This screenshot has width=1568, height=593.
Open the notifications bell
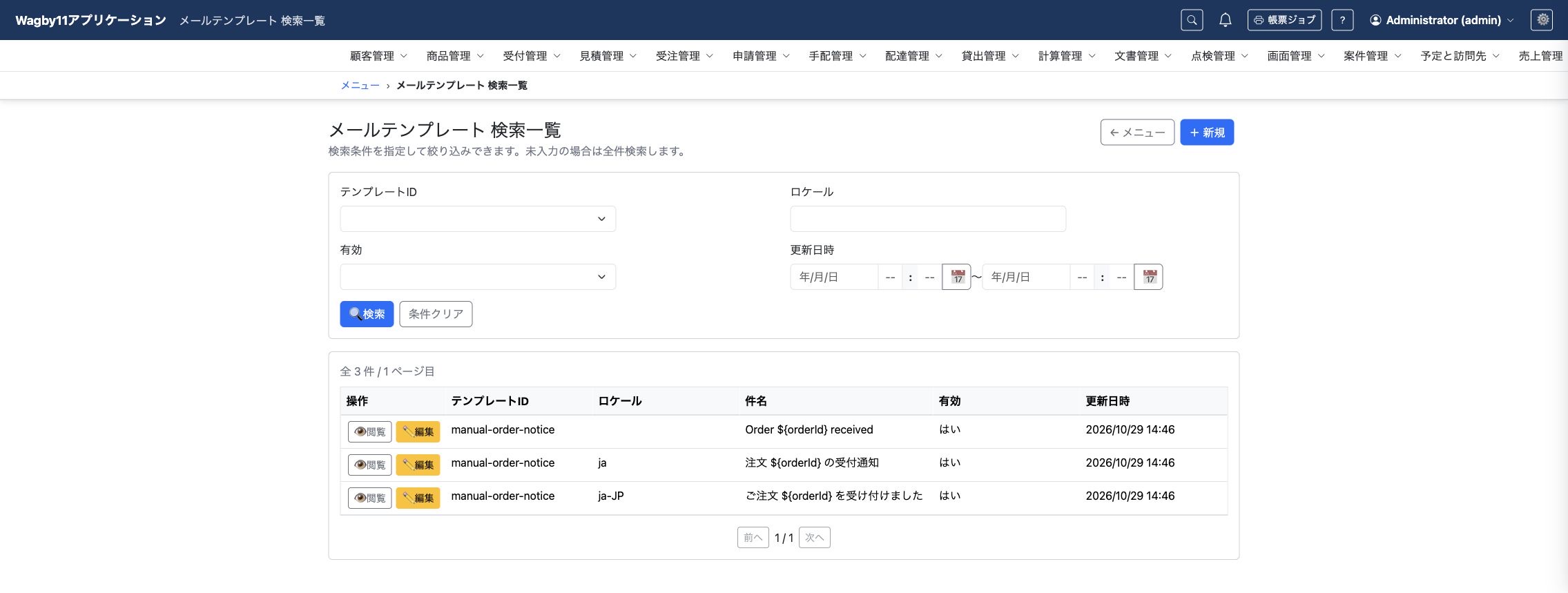pyautogui.click(x=1225, y=20)
